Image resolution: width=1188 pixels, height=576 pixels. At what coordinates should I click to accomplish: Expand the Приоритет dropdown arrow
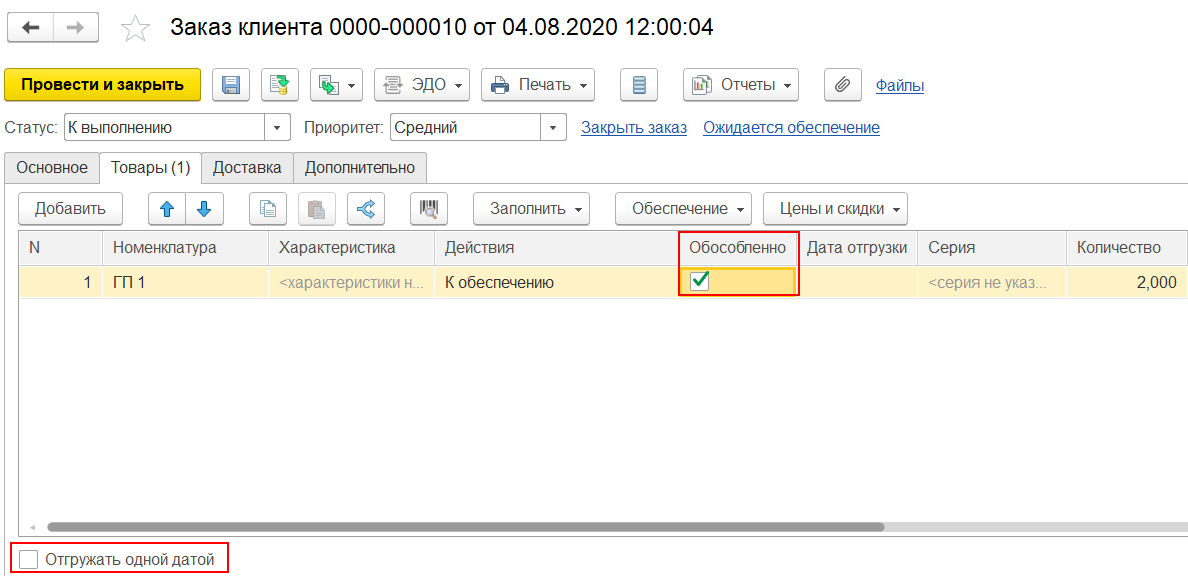click(554, 128)
